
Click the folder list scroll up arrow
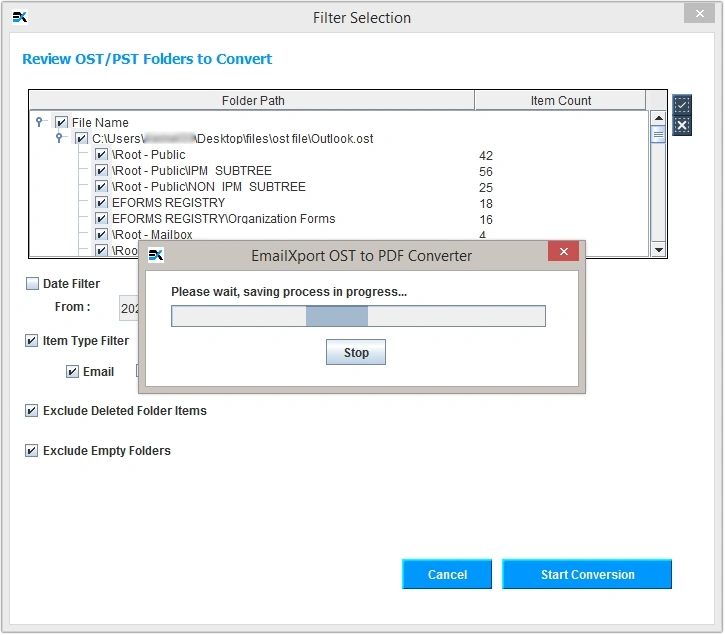[x=658, y=118]
